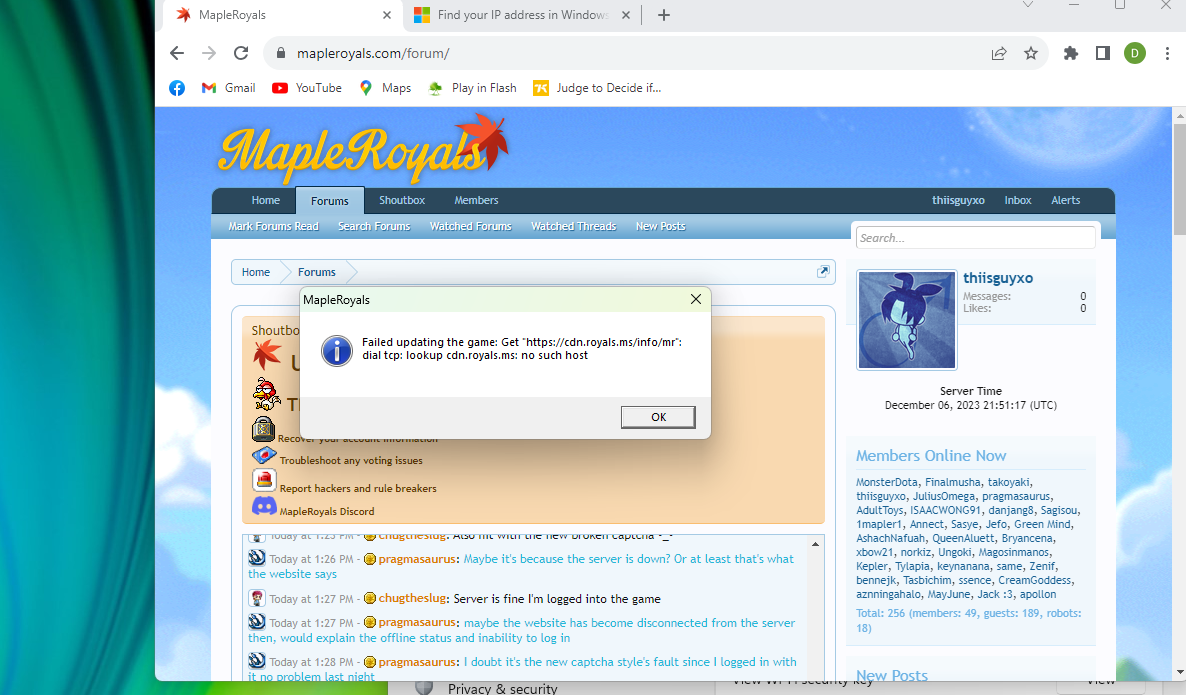
Task: Close the Find your IP address tab
Action: pos(626,15)
